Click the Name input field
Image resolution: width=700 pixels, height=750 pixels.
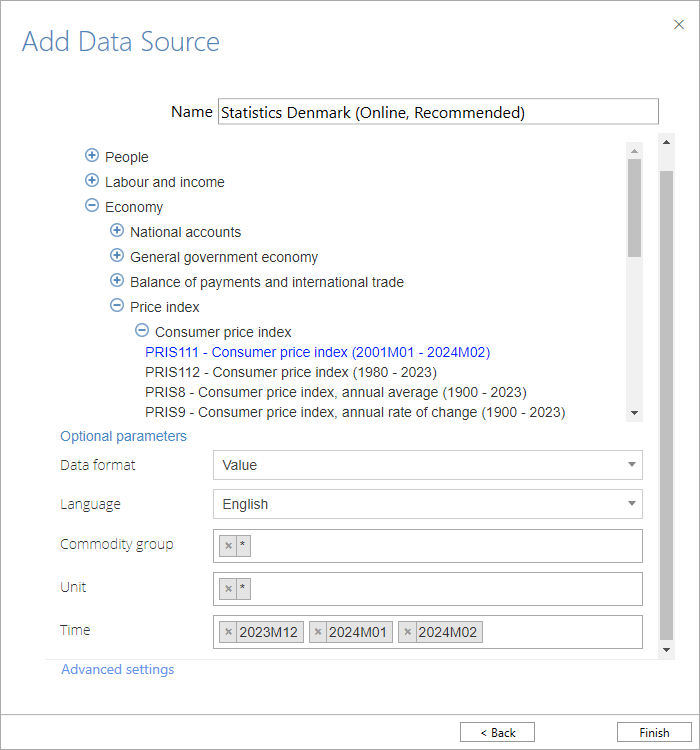[x=438, y=112]
